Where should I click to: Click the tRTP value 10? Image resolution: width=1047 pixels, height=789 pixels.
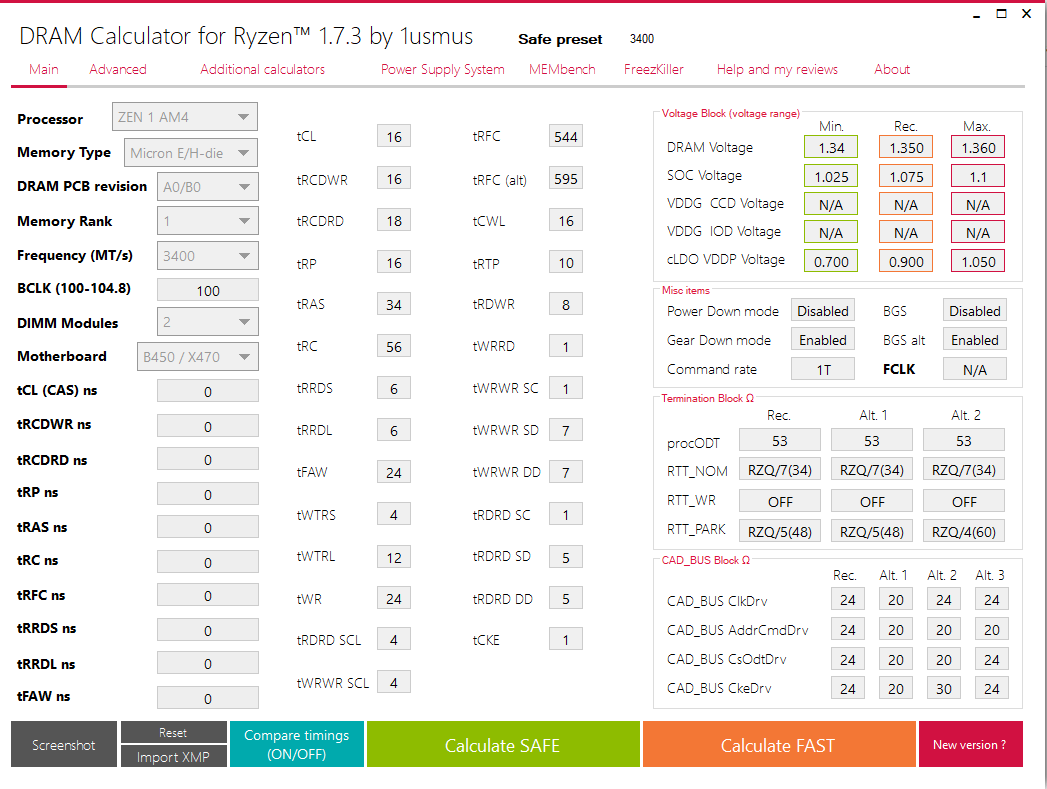pyautogui.click(x=566, y=262)
